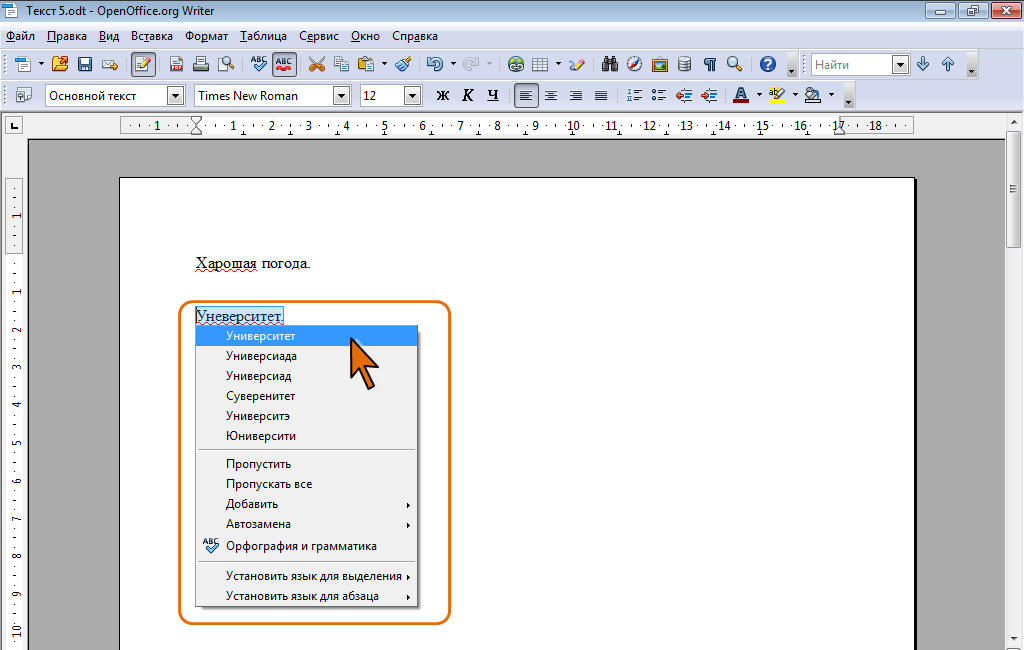Select Пропустить in the context menu
Image resolution: width=1024 pixels, height=650 pixels.
coord(306,464)
